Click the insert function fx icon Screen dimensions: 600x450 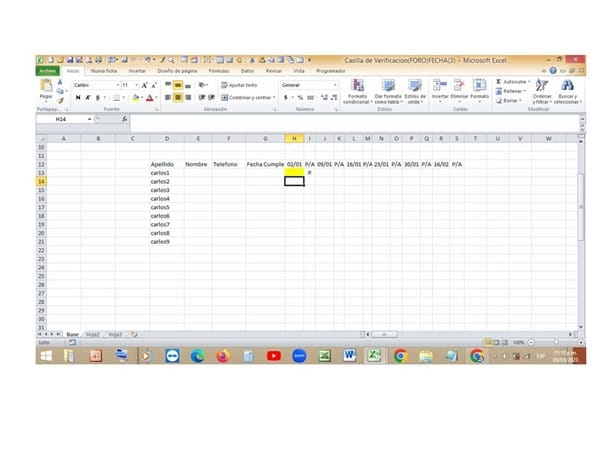125,119
